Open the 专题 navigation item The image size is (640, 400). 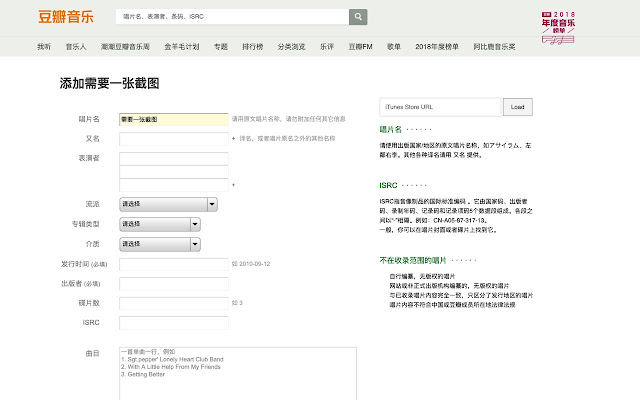click(x=221, y=47)
